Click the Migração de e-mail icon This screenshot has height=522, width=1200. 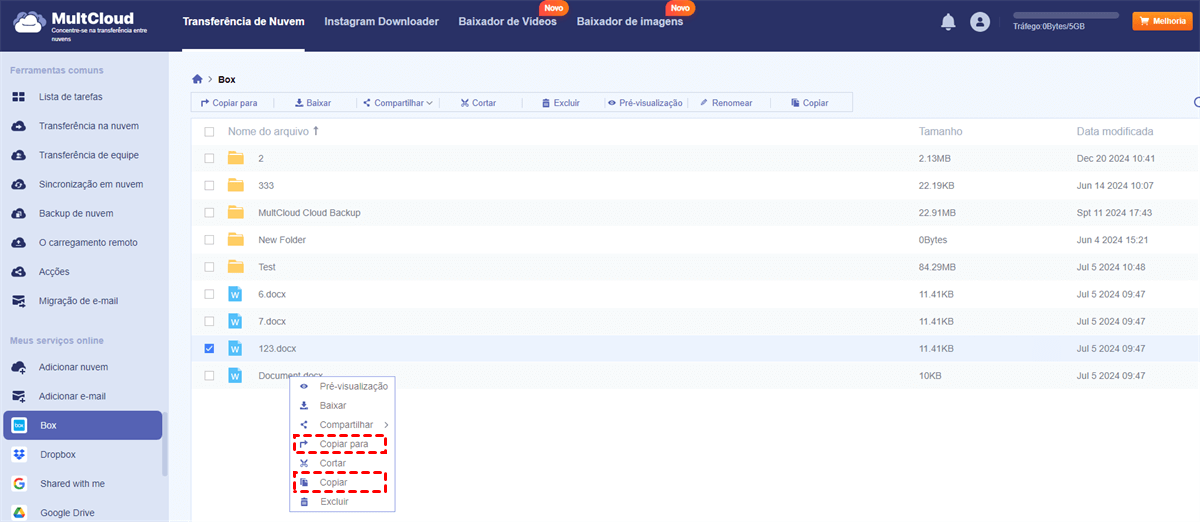click(x=18, y=300)
